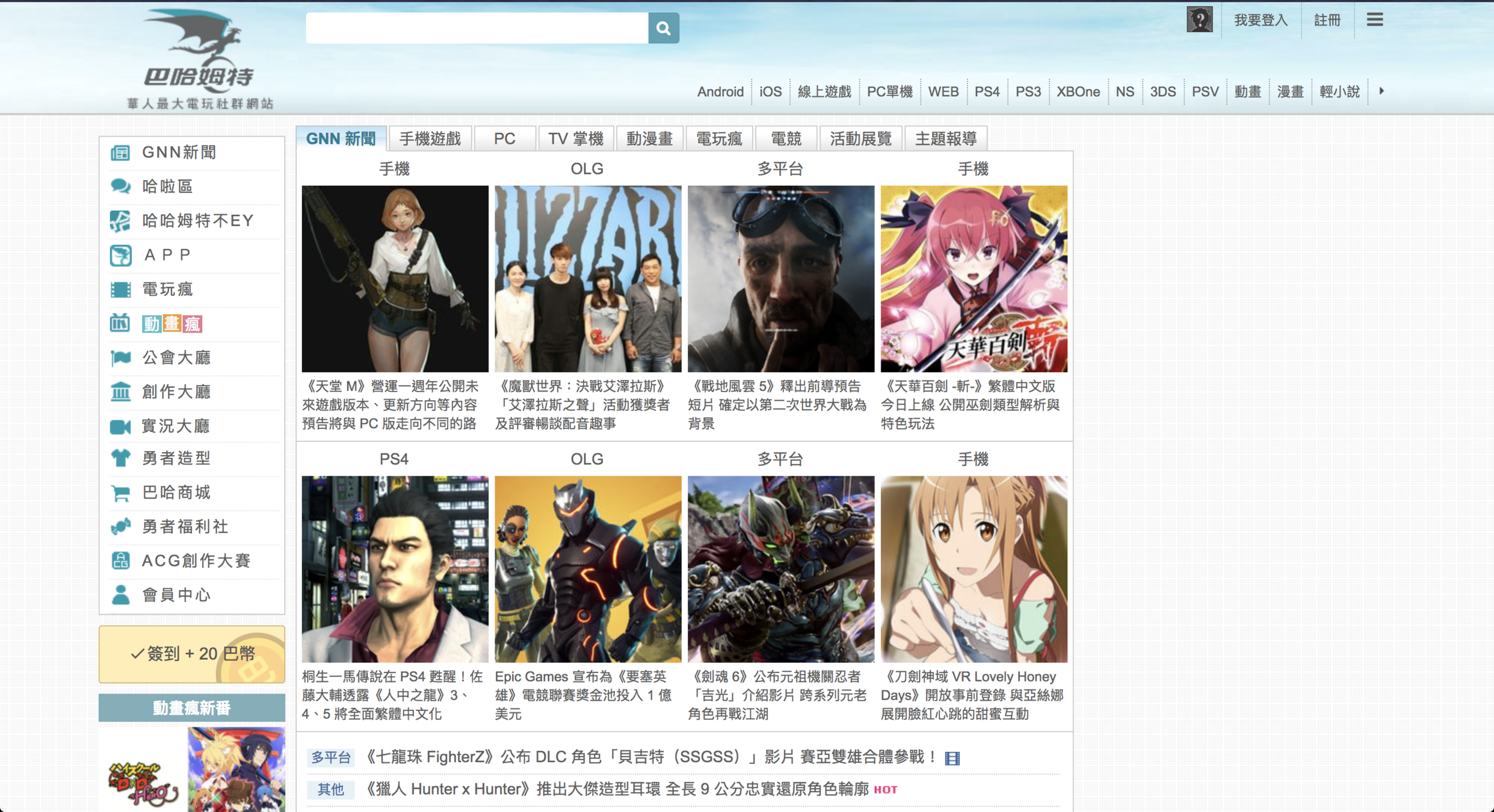The height and width of the screenshot is (812, 1494).
Task: Click the 我要登入 login link
Action: [x=1261, y=20]
